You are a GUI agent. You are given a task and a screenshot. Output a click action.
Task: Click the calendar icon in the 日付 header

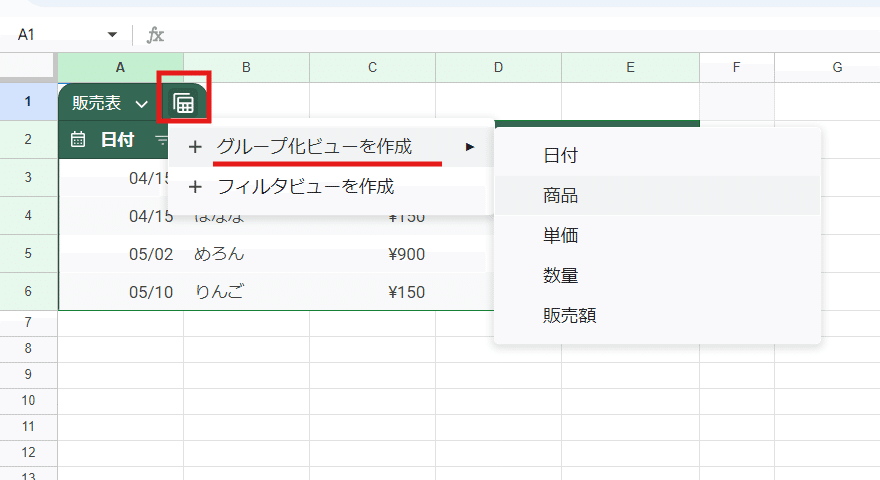78,140
